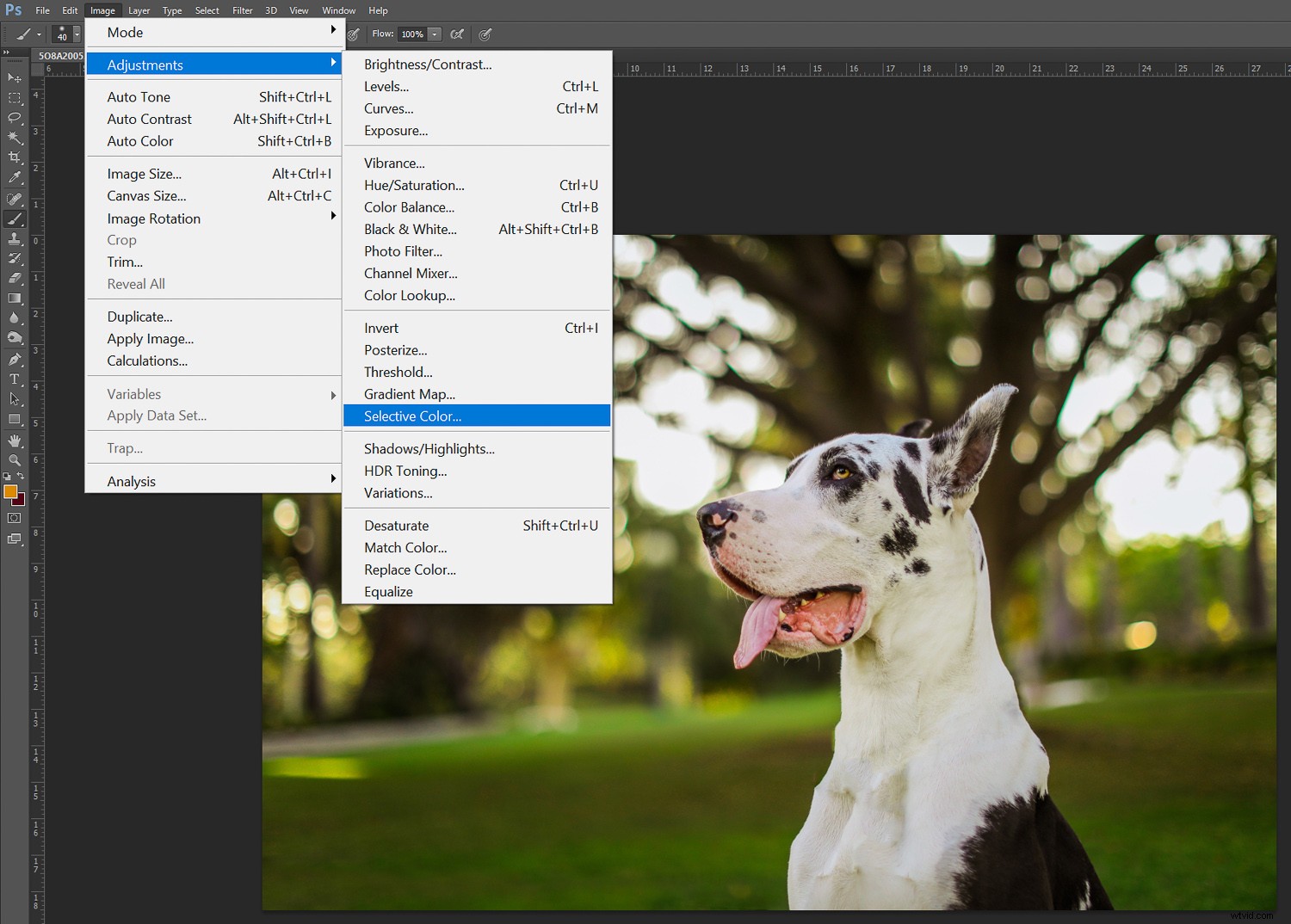Select the Zoom tool
The image size is (1291, 924).
14,460
